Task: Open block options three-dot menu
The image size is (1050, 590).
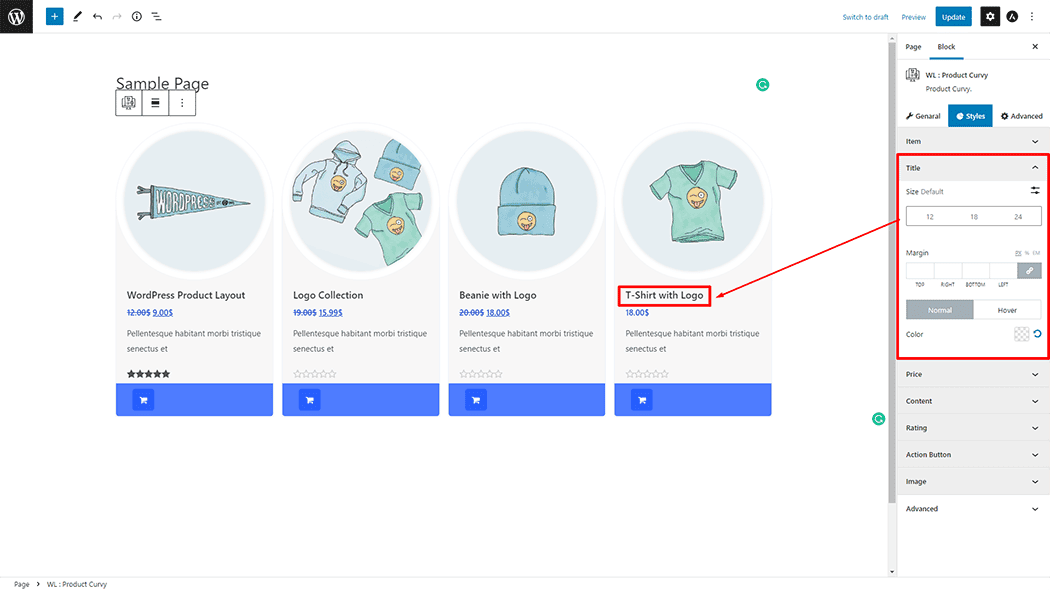Action: tap(182, 103)
